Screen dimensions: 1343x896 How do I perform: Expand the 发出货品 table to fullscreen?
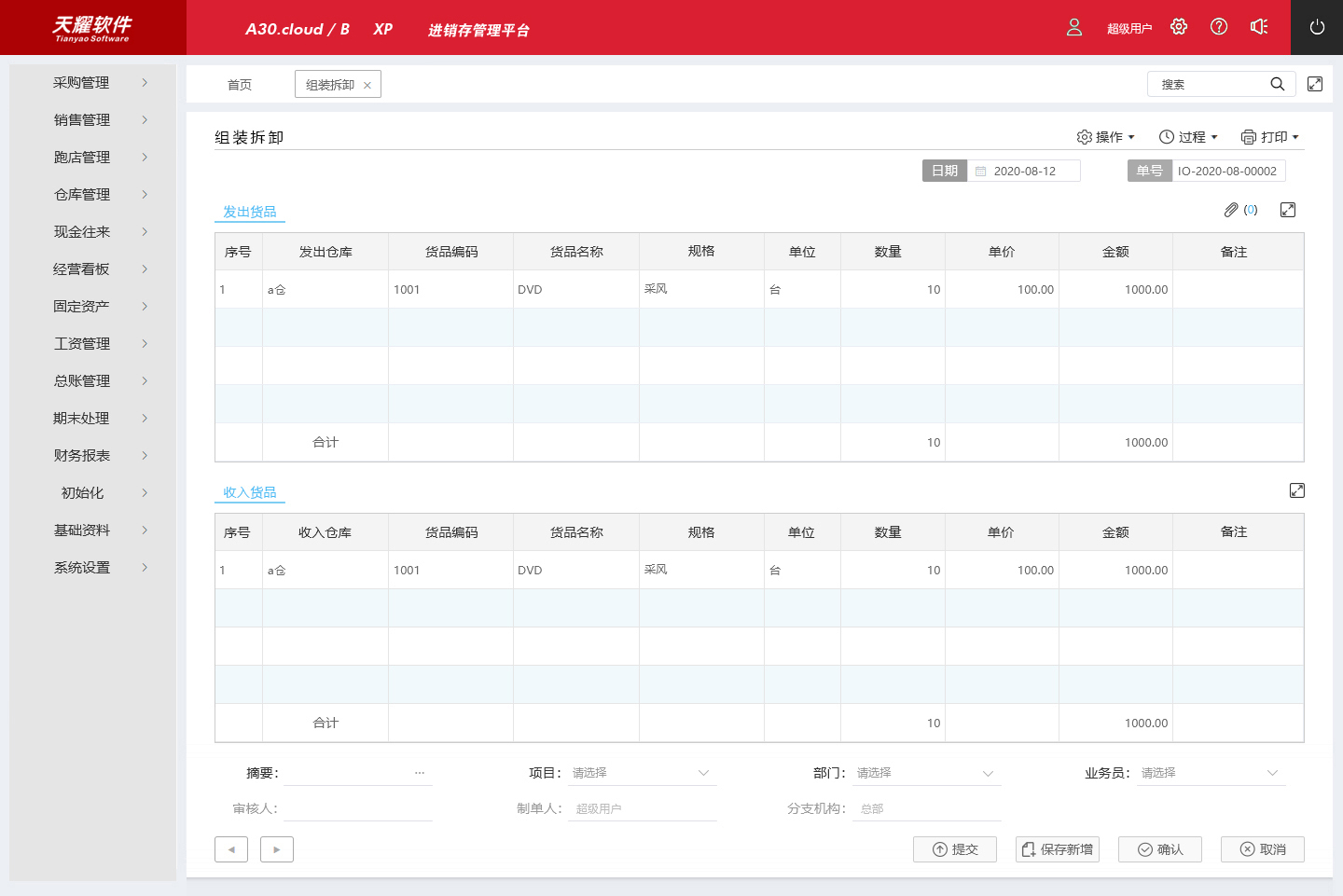pyautogui.click(x=1288, y=210)
